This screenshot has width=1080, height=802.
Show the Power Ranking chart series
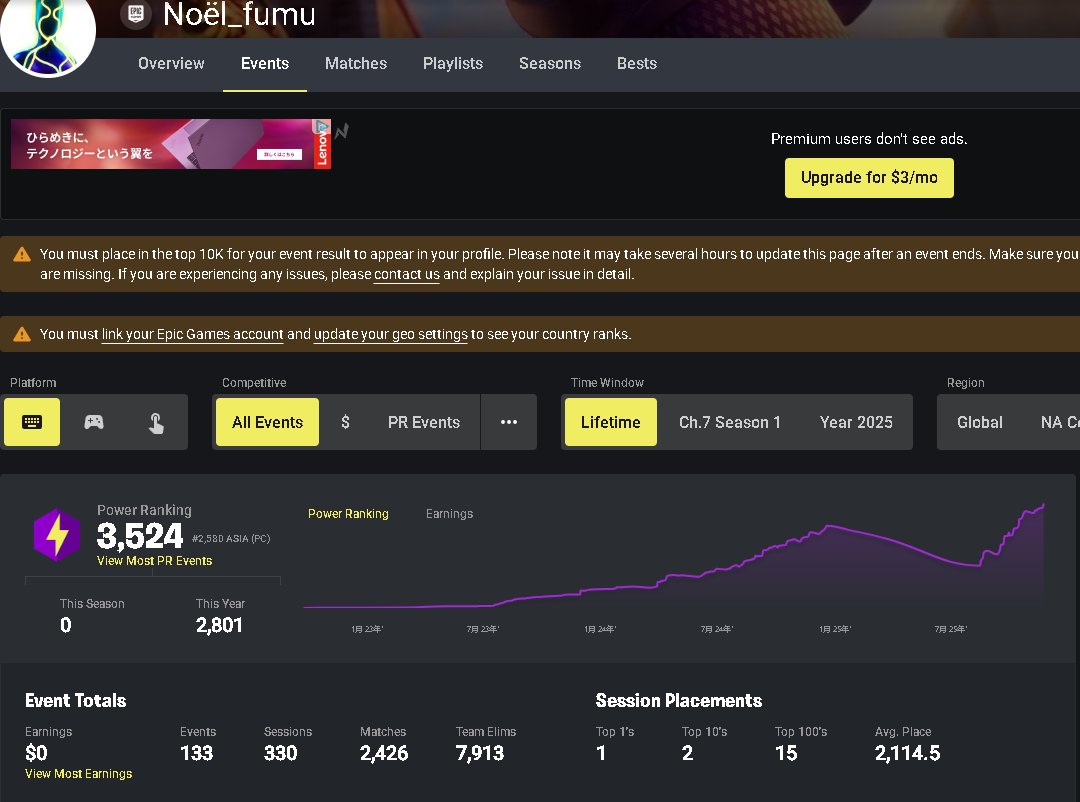pyautogui.click(x=348, y=514)
